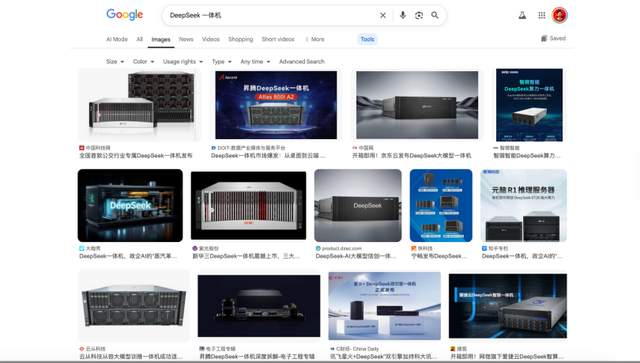Open the More search categories menu
Viewport: 640px width, 363px height.
315,39
